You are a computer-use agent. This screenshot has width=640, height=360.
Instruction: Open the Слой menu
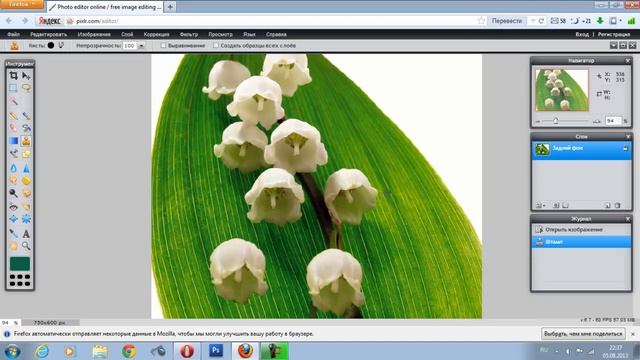click(127, 34)
